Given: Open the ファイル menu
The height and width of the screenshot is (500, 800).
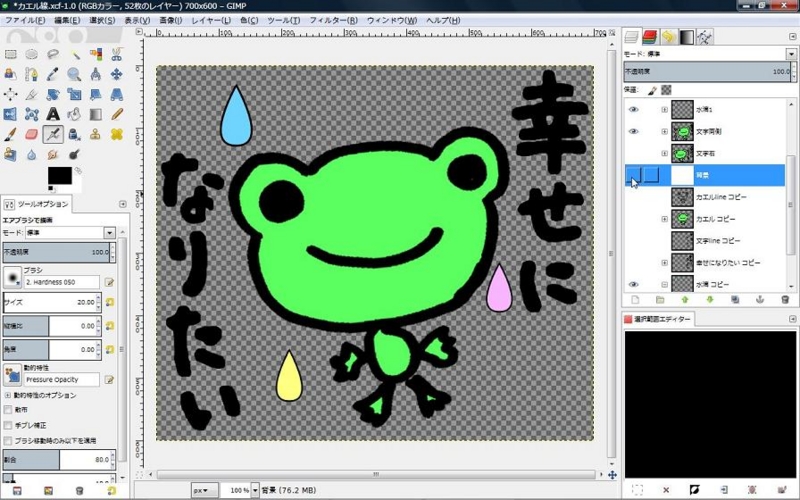Looking at the screenshot, I should click(25, 20).
